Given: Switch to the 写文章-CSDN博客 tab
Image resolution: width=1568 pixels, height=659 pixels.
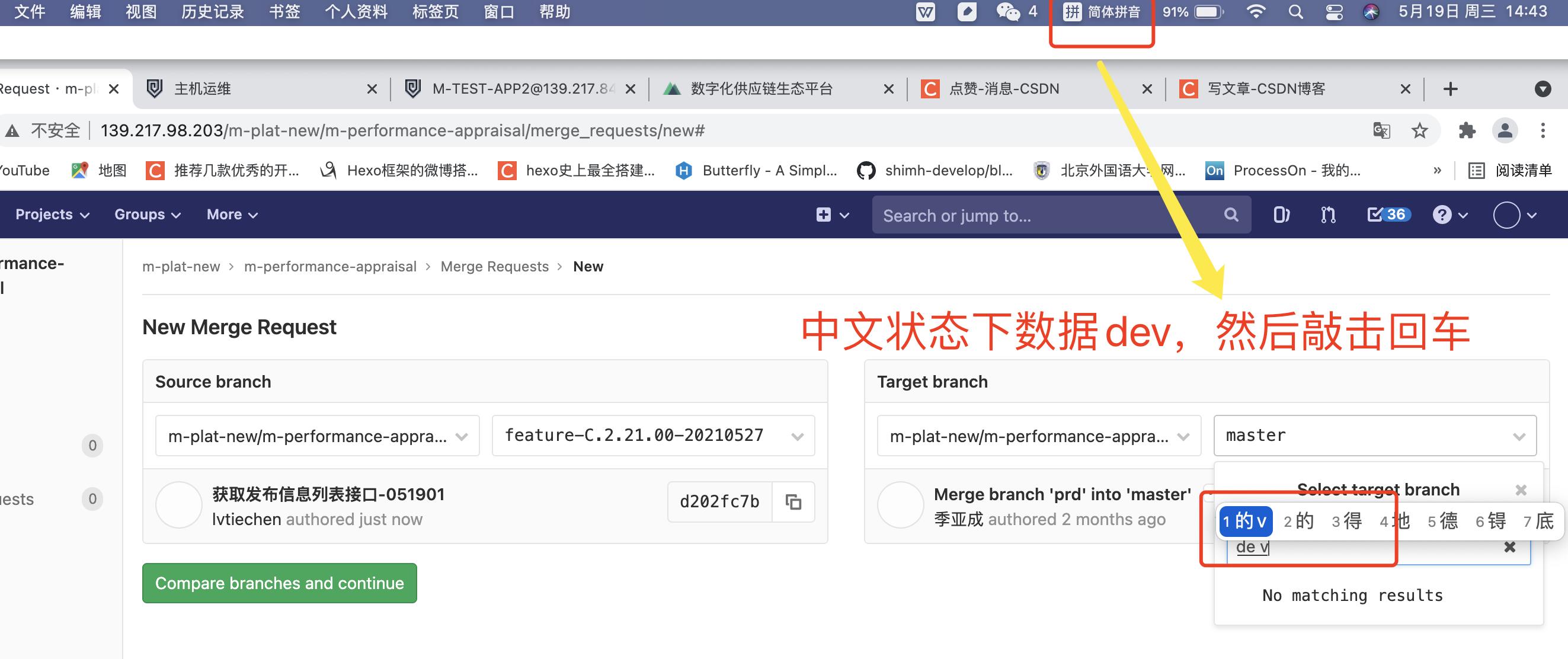Looking at the screenshot, I should coord(1295,89).
